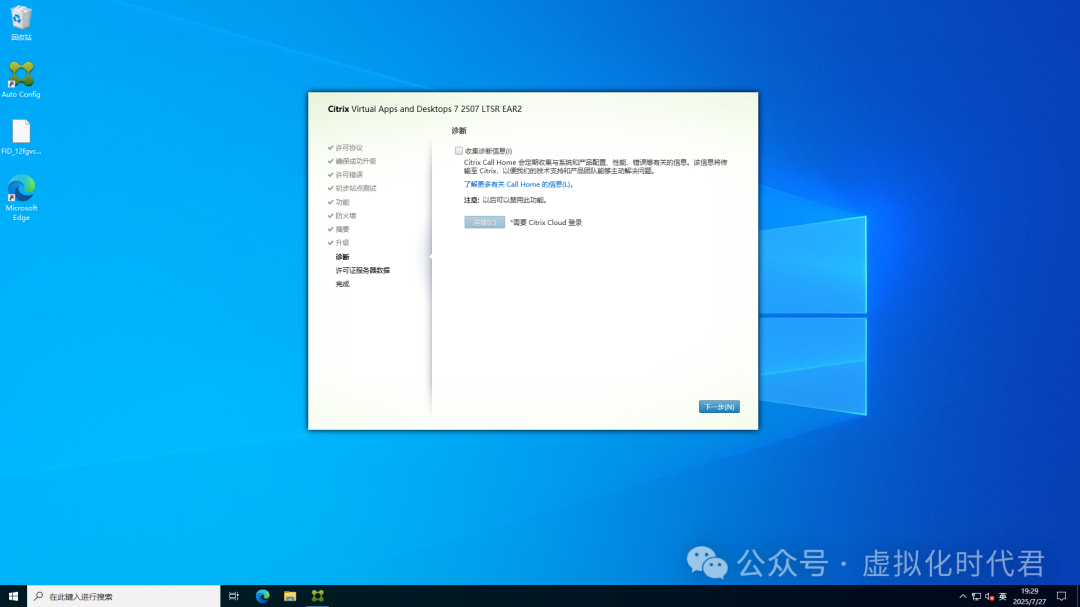Viewport: 1080px width, 607px height.
Task: Open Task View from the taskbar
Action: (233, 596)
